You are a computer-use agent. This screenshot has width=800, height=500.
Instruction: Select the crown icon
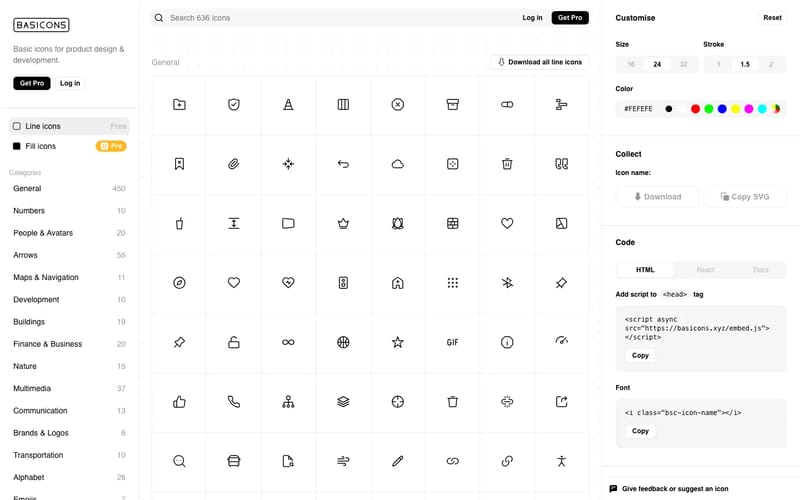343,223
